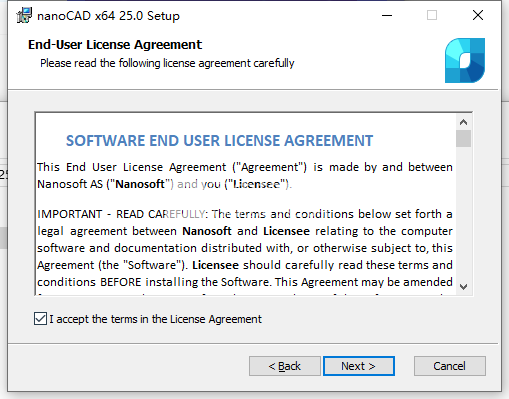Image resolution: width=509 pixels, height=399 pixels.
Task: Cancel the nanoCAD installation
Action: tap(449, 366)
